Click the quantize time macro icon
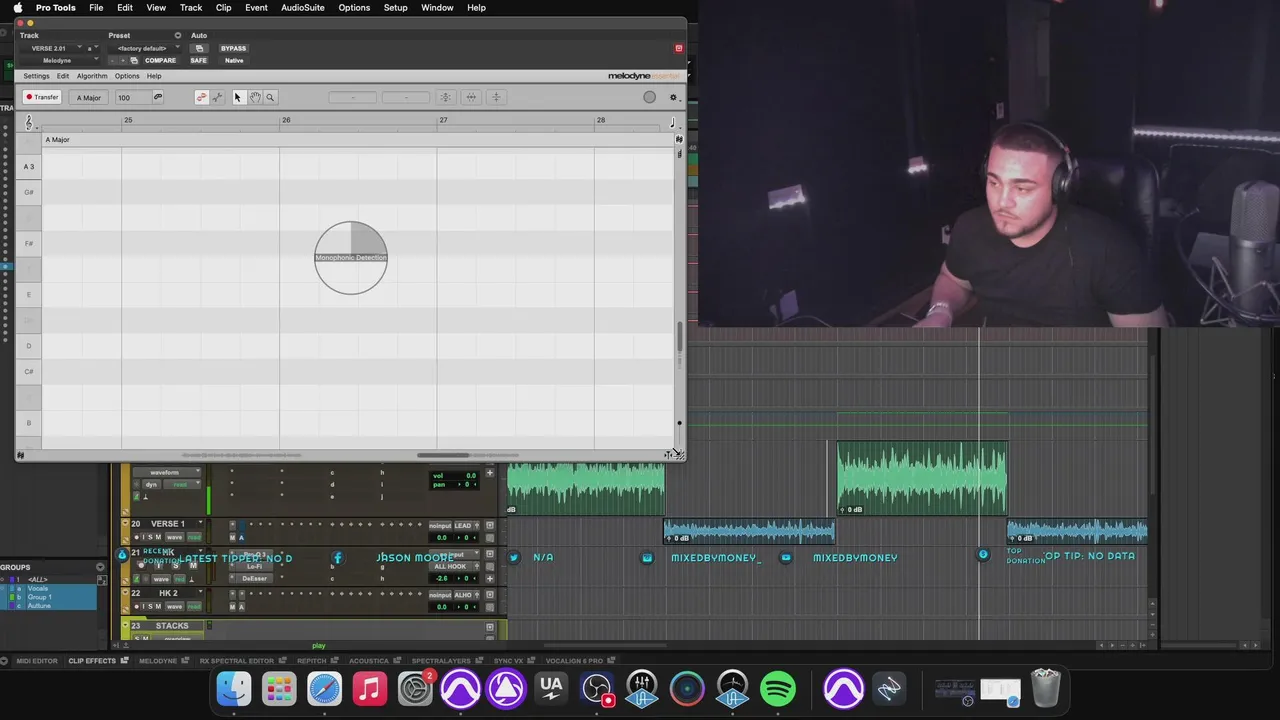The image size is (1280, 720). click(x=470, y=97)
